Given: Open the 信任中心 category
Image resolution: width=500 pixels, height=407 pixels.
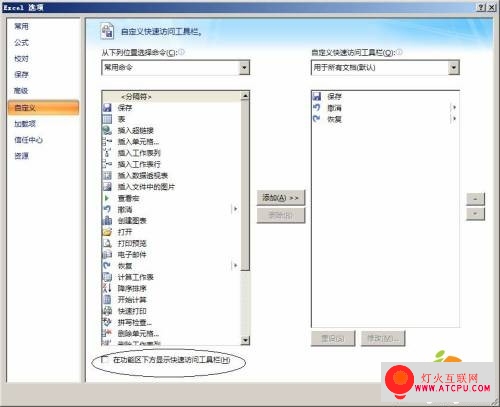Looking at the screenshot, I should (x=28, y=140).
